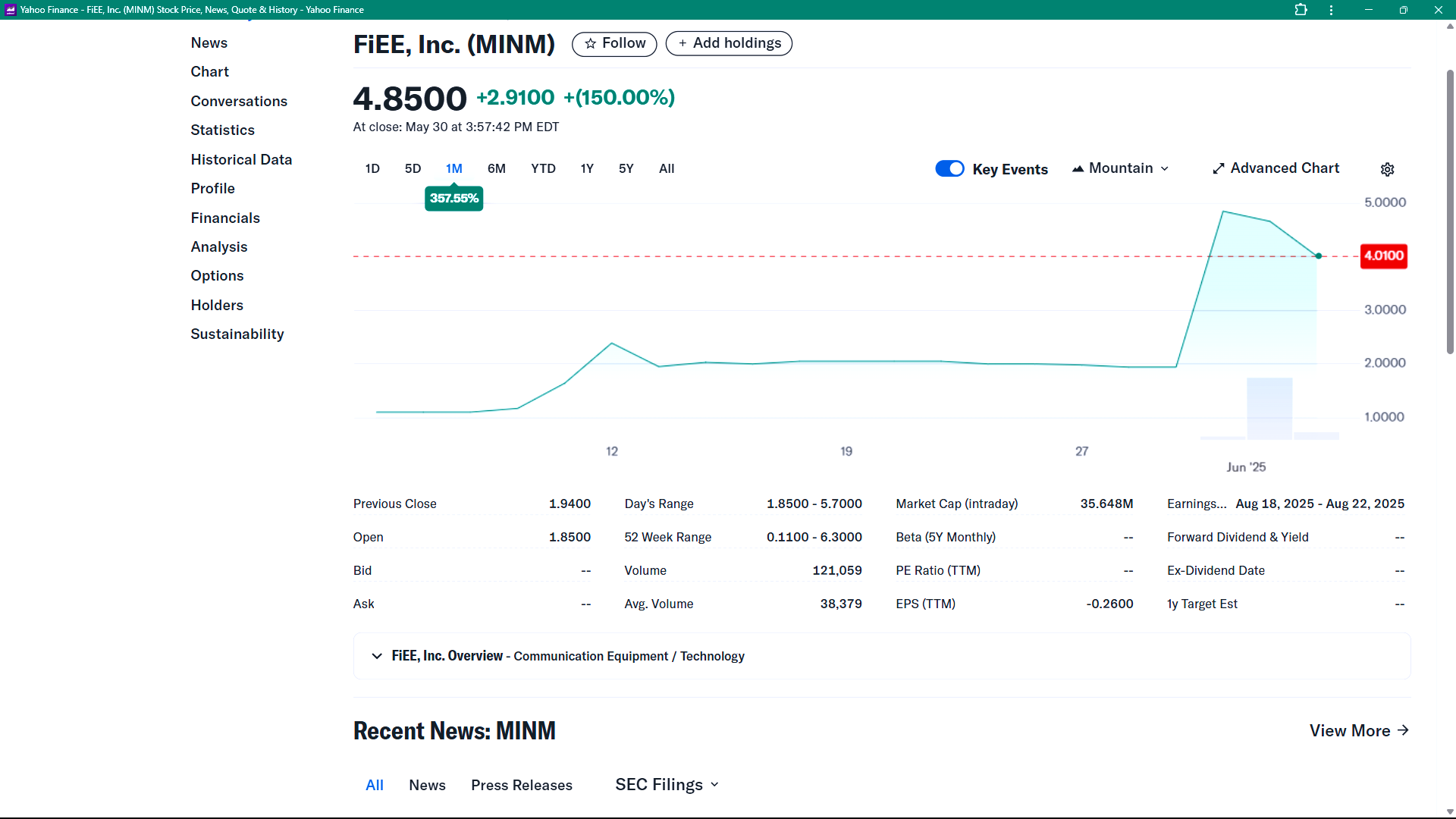Click the Yahoo Finance app icon in title bar
The height and width of the screenshot is (819, 1456).
10,10
